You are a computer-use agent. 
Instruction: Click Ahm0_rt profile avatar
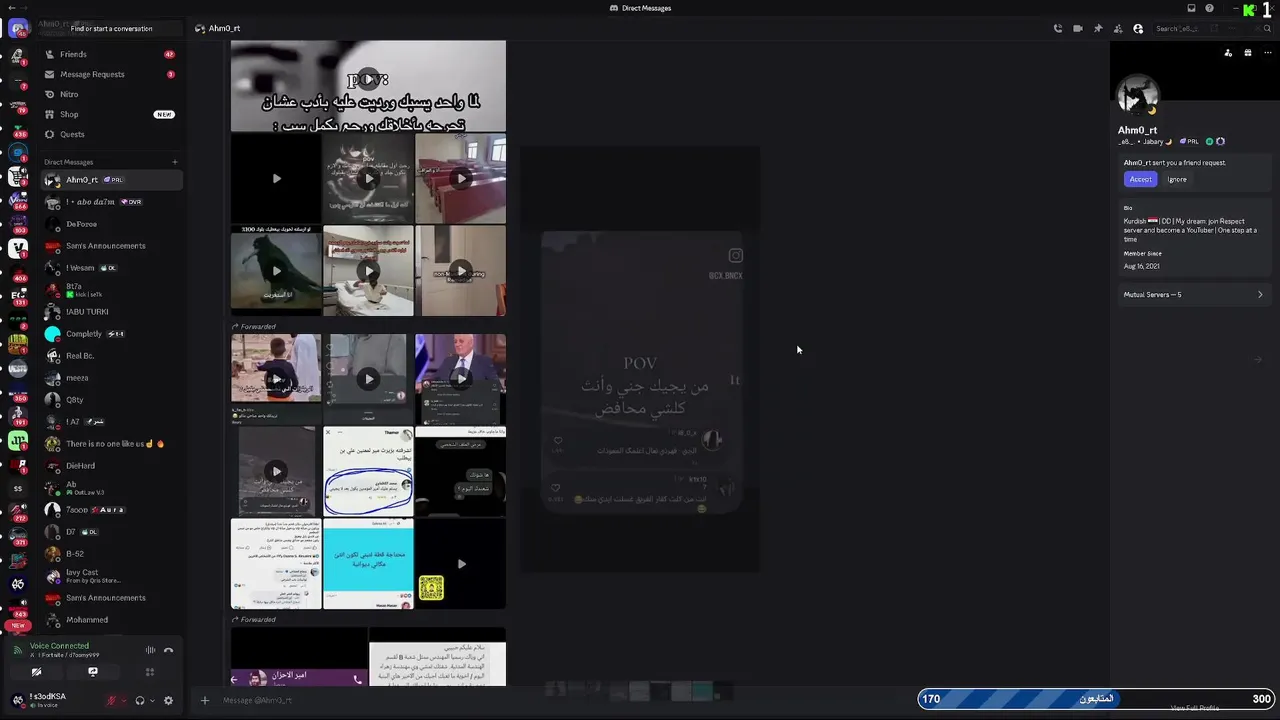coord(1137,97)
